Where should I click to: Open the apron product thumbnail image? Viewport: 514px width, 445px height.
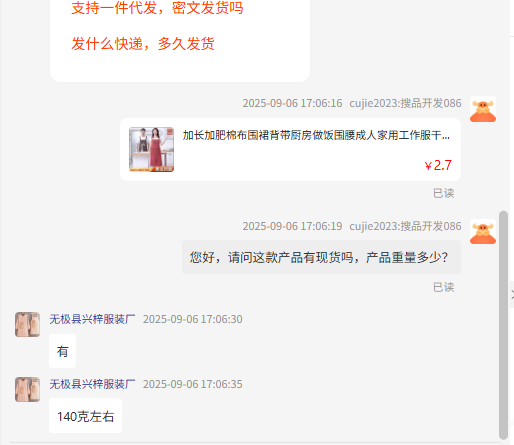click(152, 149)
